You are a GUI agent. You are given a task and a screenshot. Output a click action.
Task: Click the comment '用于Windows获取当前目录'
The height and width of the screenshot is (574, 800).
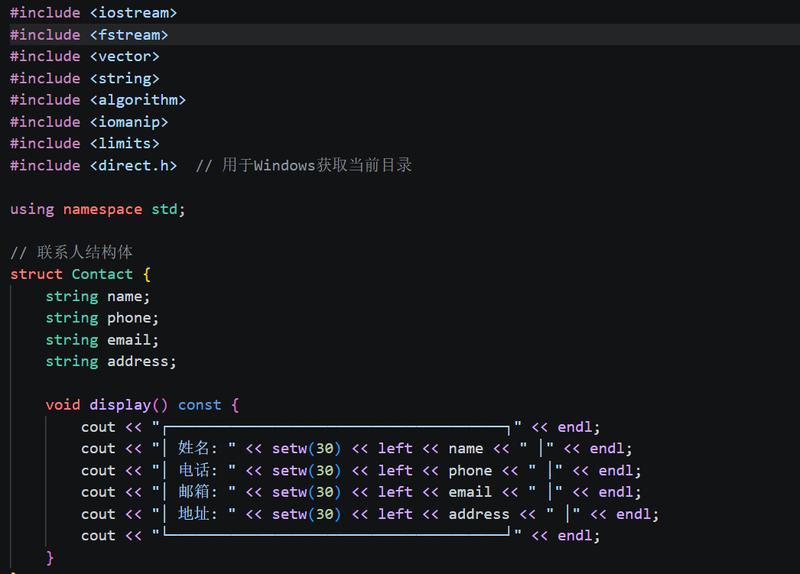coord(317,165)
